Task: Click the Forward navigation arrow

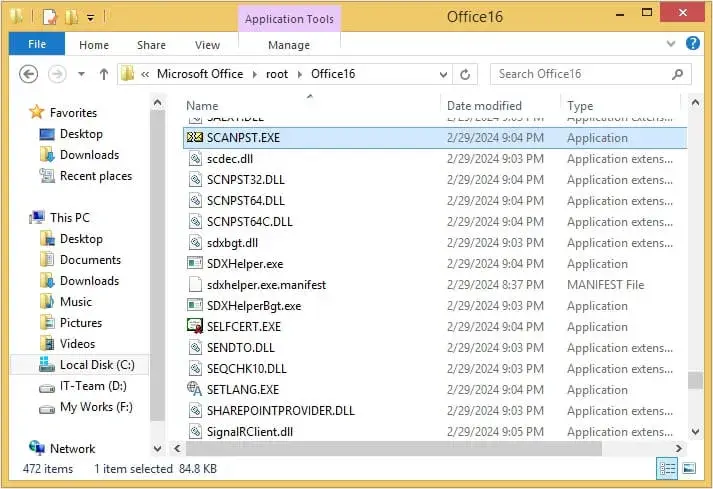Action: pyautogui.click(x=57, y=74)
